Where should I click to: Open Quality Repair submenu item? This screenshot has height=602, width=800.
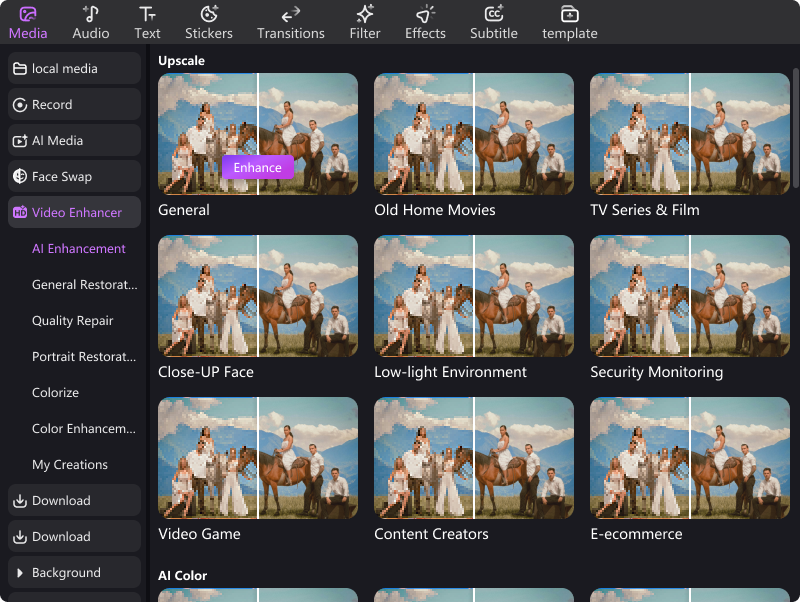(72, 320)
